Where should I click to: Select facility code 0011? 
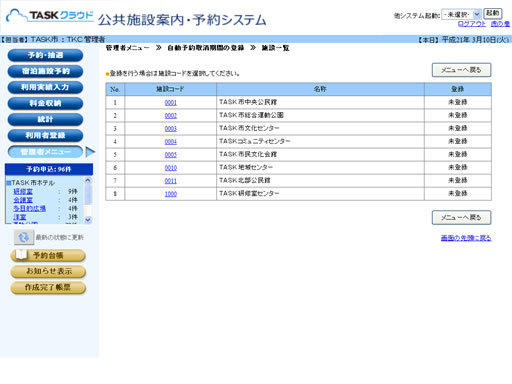171,180
